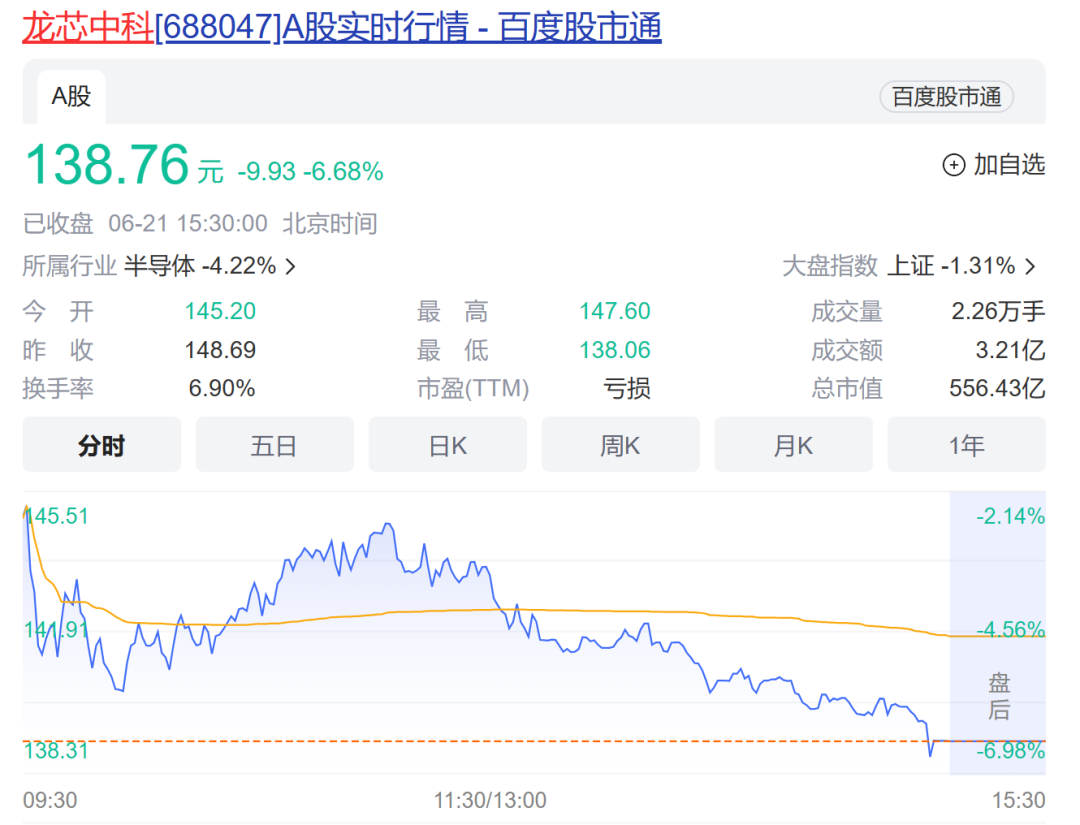Click the 大盘指数 field label
1080x825 pixels.
pos(830,266)
